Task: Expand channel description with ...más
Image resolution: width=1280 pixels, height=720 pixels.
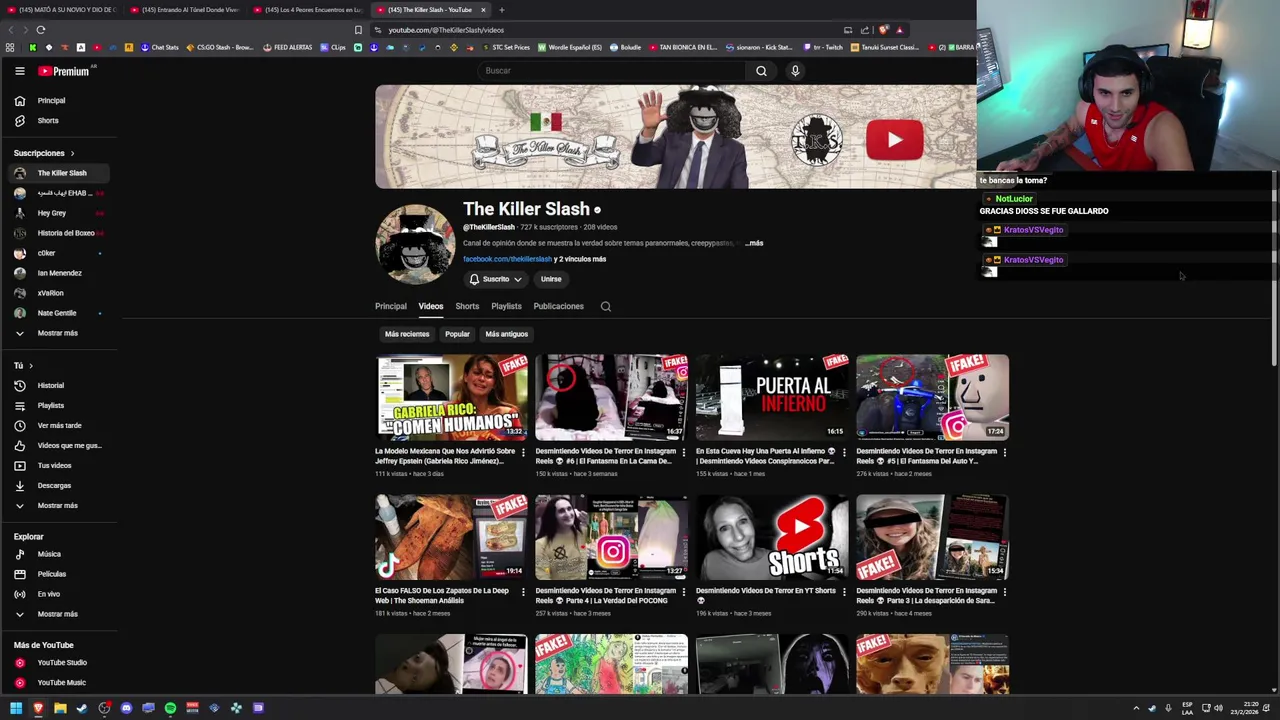Action: (753, 243)
